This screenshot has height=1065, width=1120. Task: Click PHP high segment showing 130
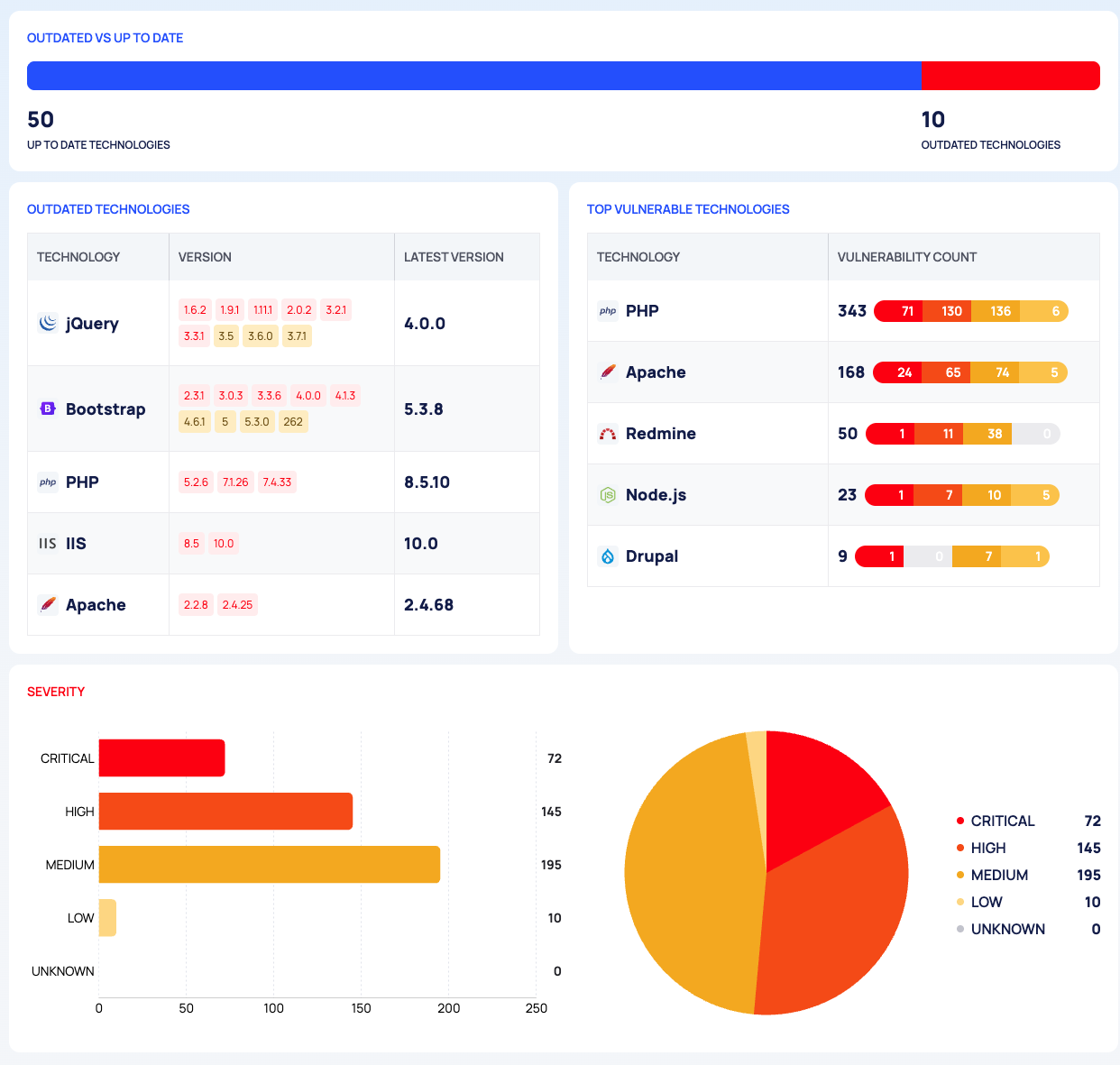[x=948, y=311]
